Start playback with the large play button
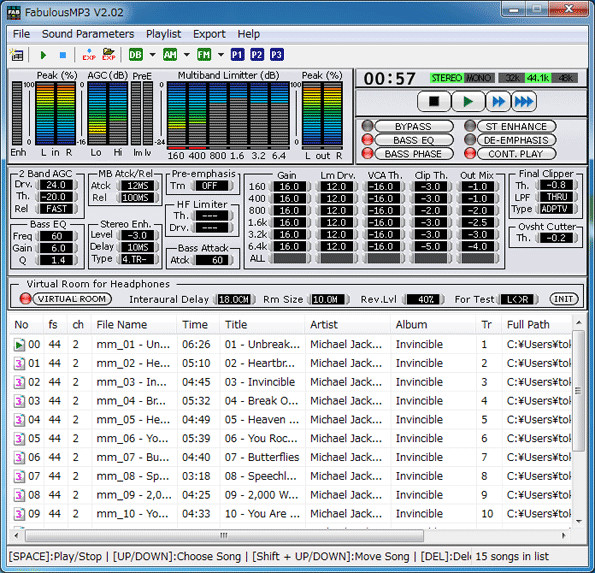 [x=468, y=101]
